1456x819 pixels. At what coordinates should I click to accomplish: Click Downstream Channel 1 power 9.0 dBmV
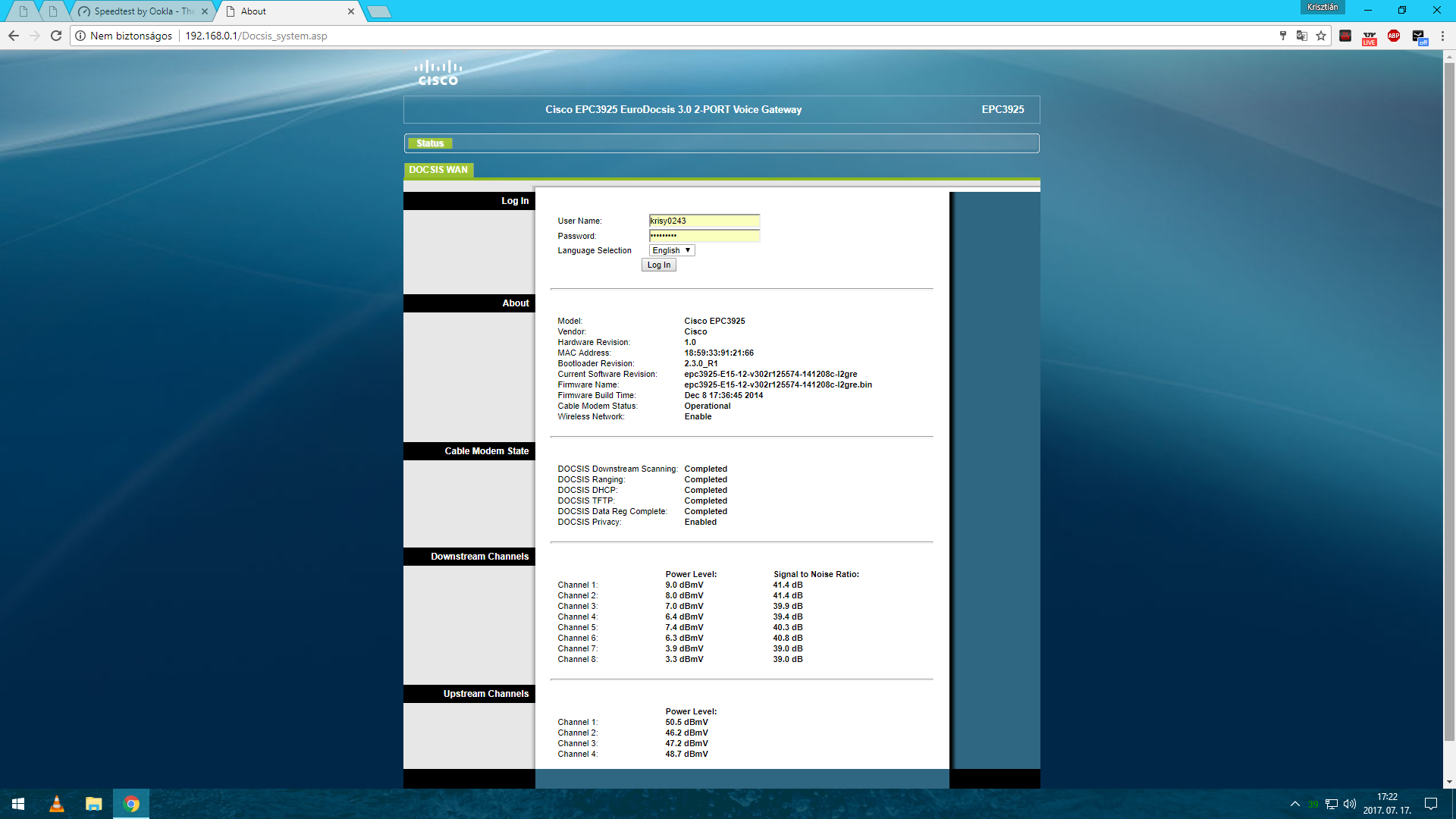685,585
